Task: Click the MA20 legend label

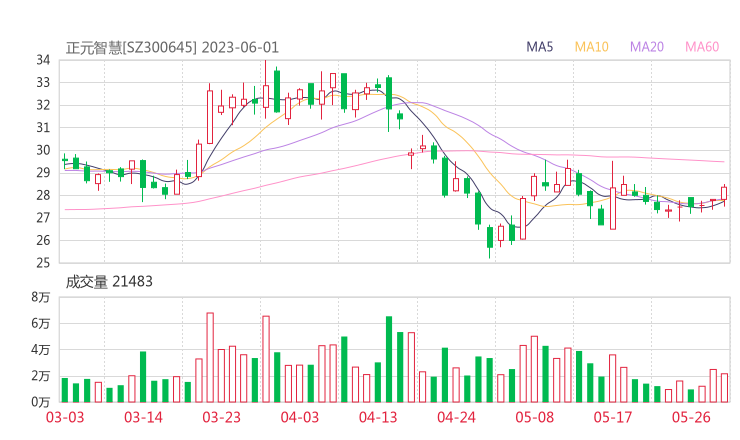Action: (x=647, y=47)
